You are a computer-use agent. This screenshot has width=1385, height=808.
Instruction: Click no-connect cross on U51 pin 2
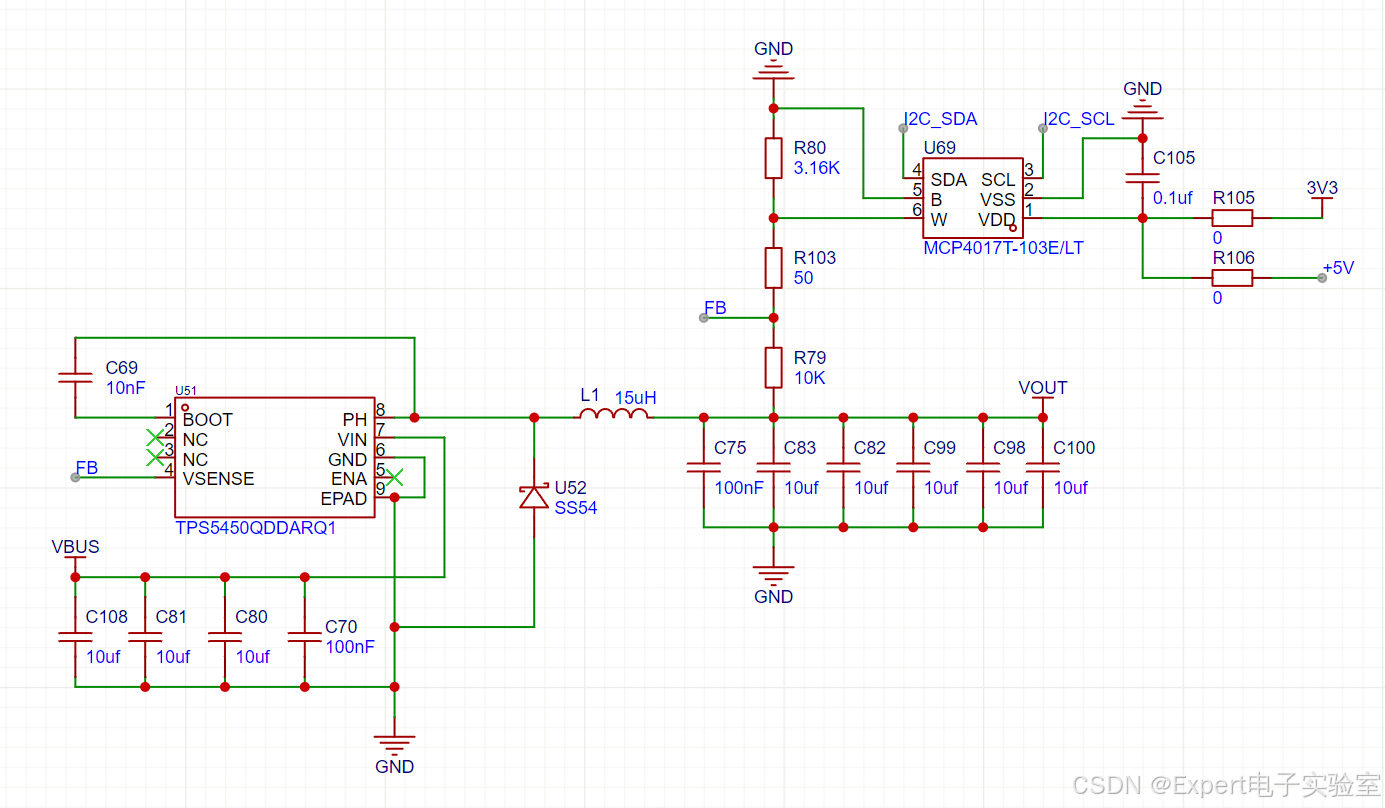click(x=154, y=437)
